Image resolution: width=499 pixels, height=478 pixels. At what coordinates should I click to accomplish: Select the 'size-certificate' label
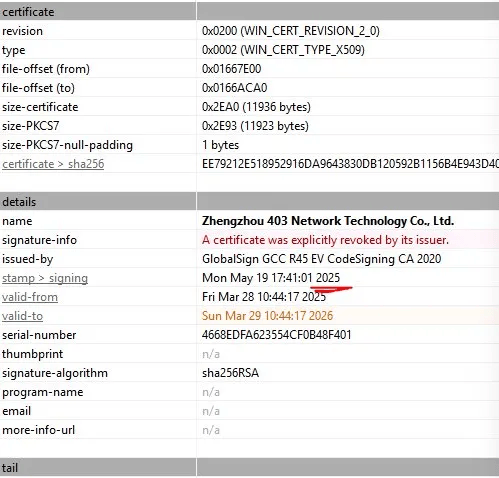point(40,107)
